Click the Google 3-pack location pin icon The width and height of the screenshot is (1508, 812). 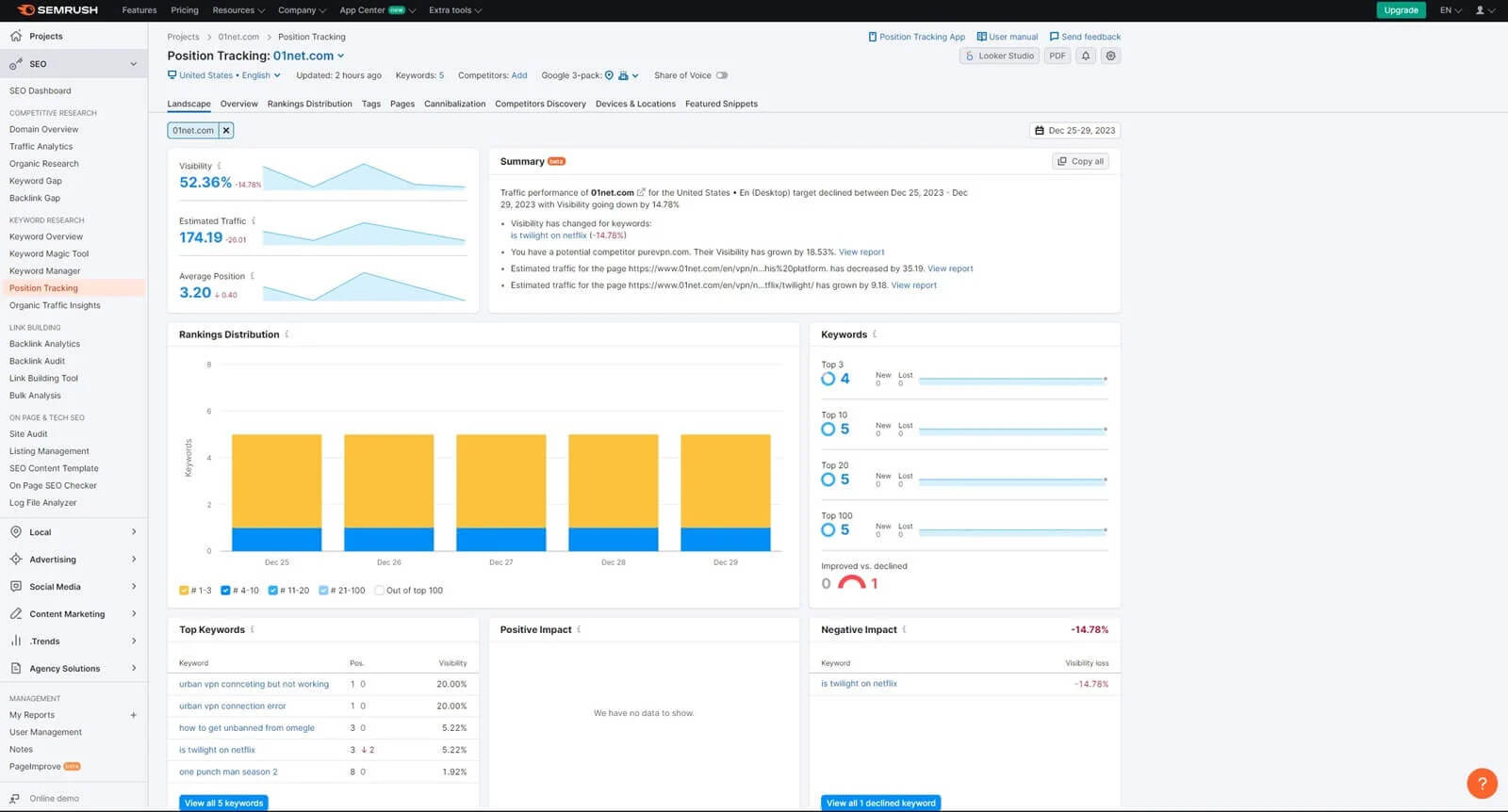(x=609, y=75)
